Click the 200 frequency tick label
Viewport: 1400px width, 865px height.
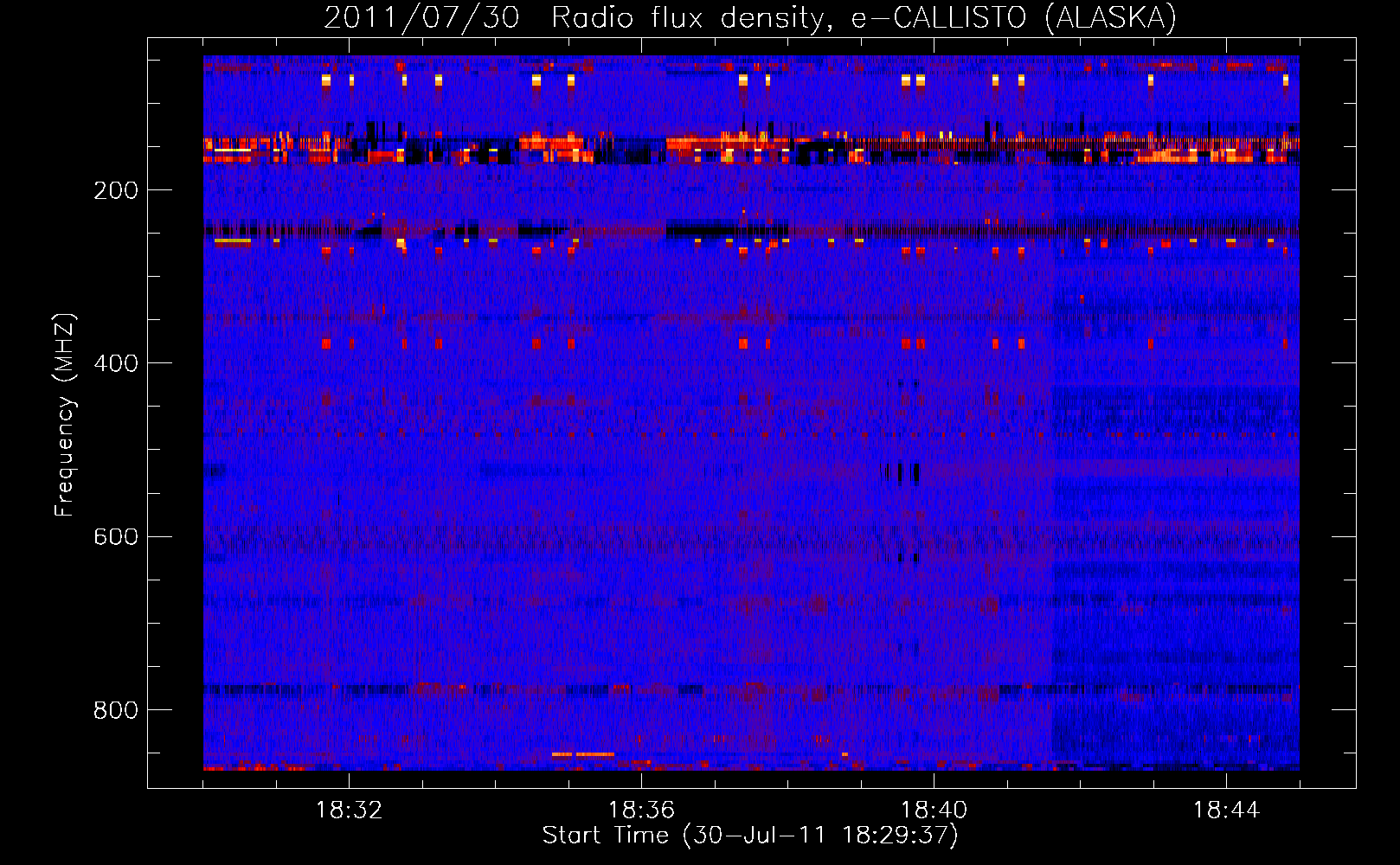(x=116, y=190)
